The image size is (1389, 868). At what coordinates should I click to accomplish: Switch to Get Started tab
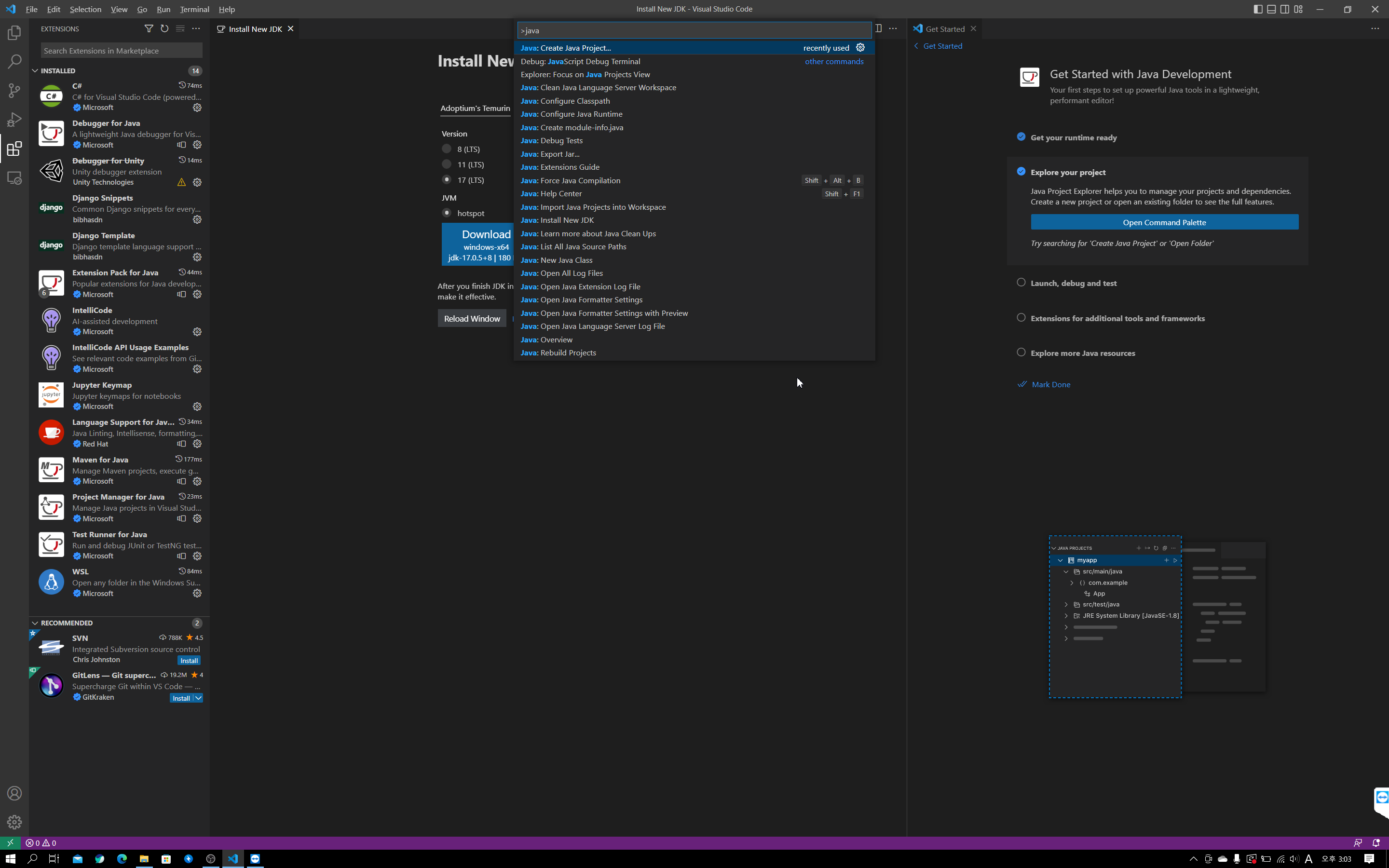pos(945,29)
